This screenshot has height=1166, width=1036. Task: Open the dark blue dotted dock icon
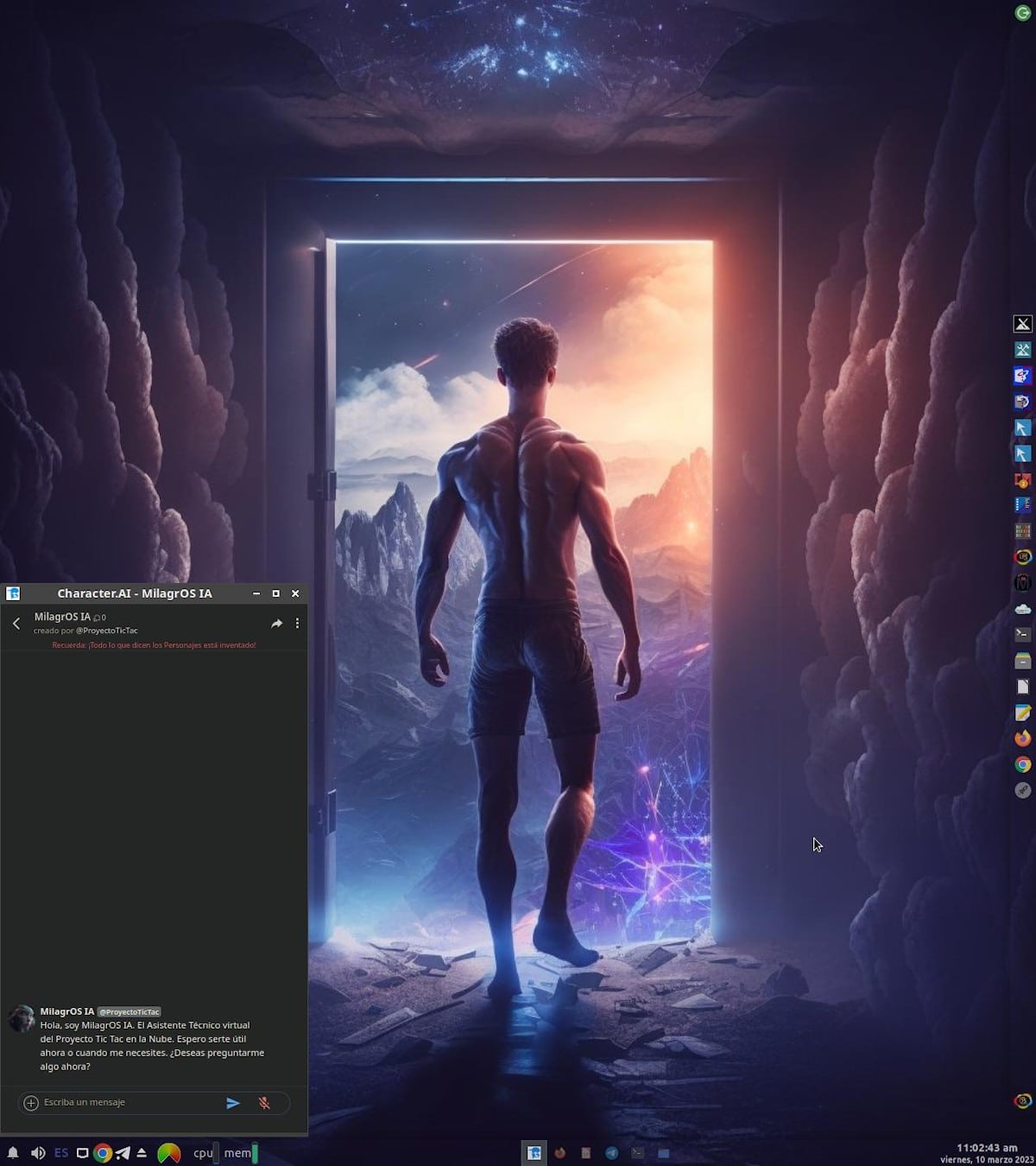tap(1023, 505)
